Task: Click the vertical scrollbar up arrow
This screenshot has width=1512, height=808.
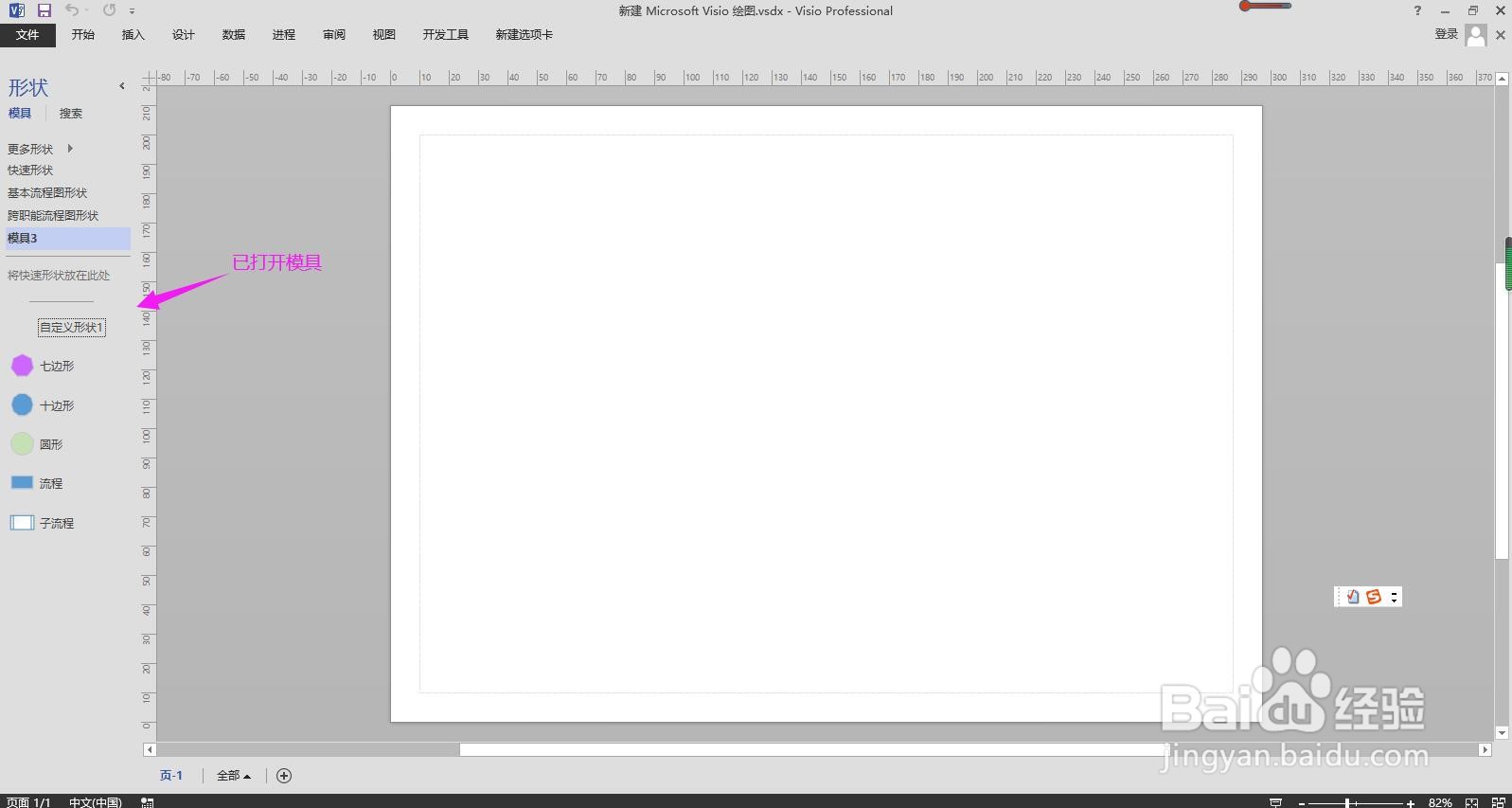Action: pyautogui.click(x=1502, y=80)
